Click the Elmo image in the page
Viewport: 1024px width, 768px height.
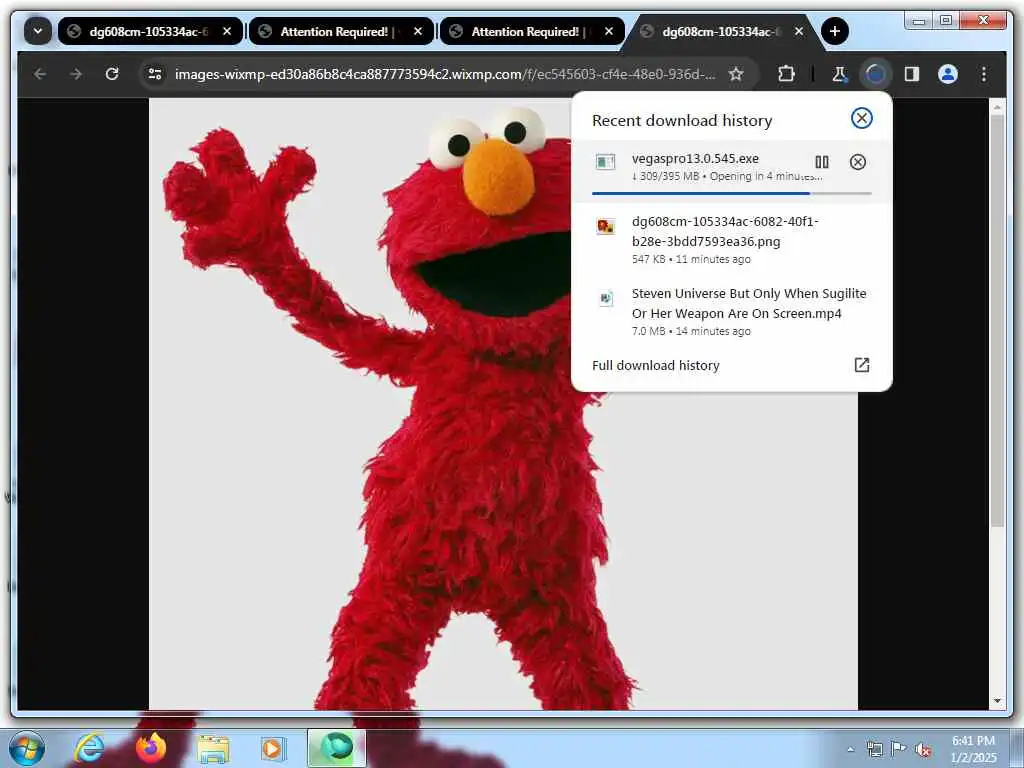(503, 404)
